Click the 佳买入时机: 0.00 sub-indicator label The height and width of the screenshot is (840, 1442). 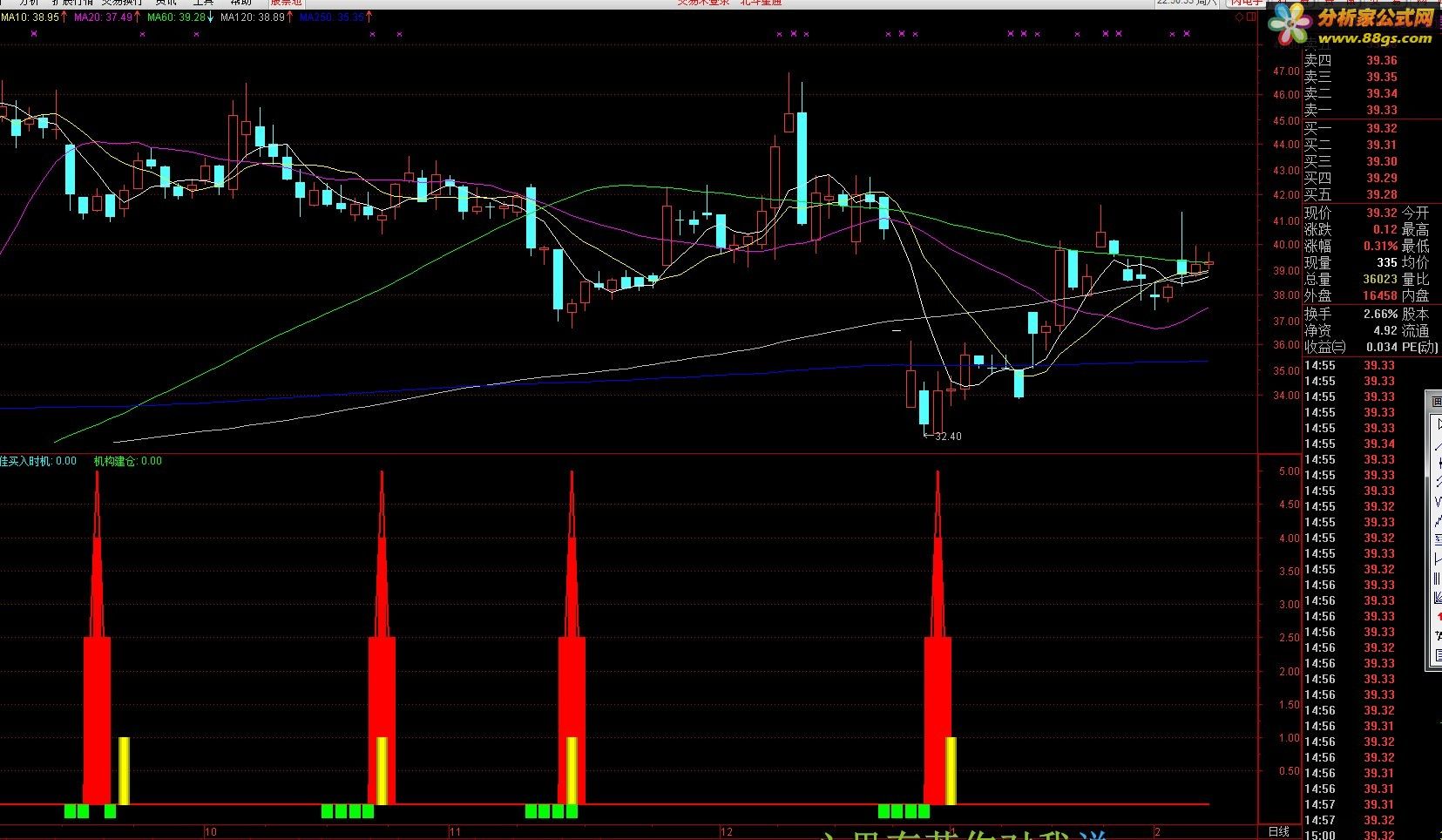(x=38, y=461)
